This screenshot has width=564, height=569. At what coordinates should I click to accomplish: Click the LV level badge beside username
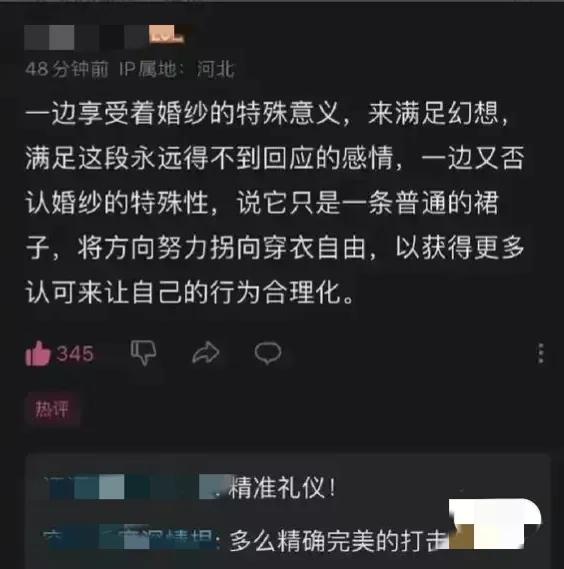(167, 35)
